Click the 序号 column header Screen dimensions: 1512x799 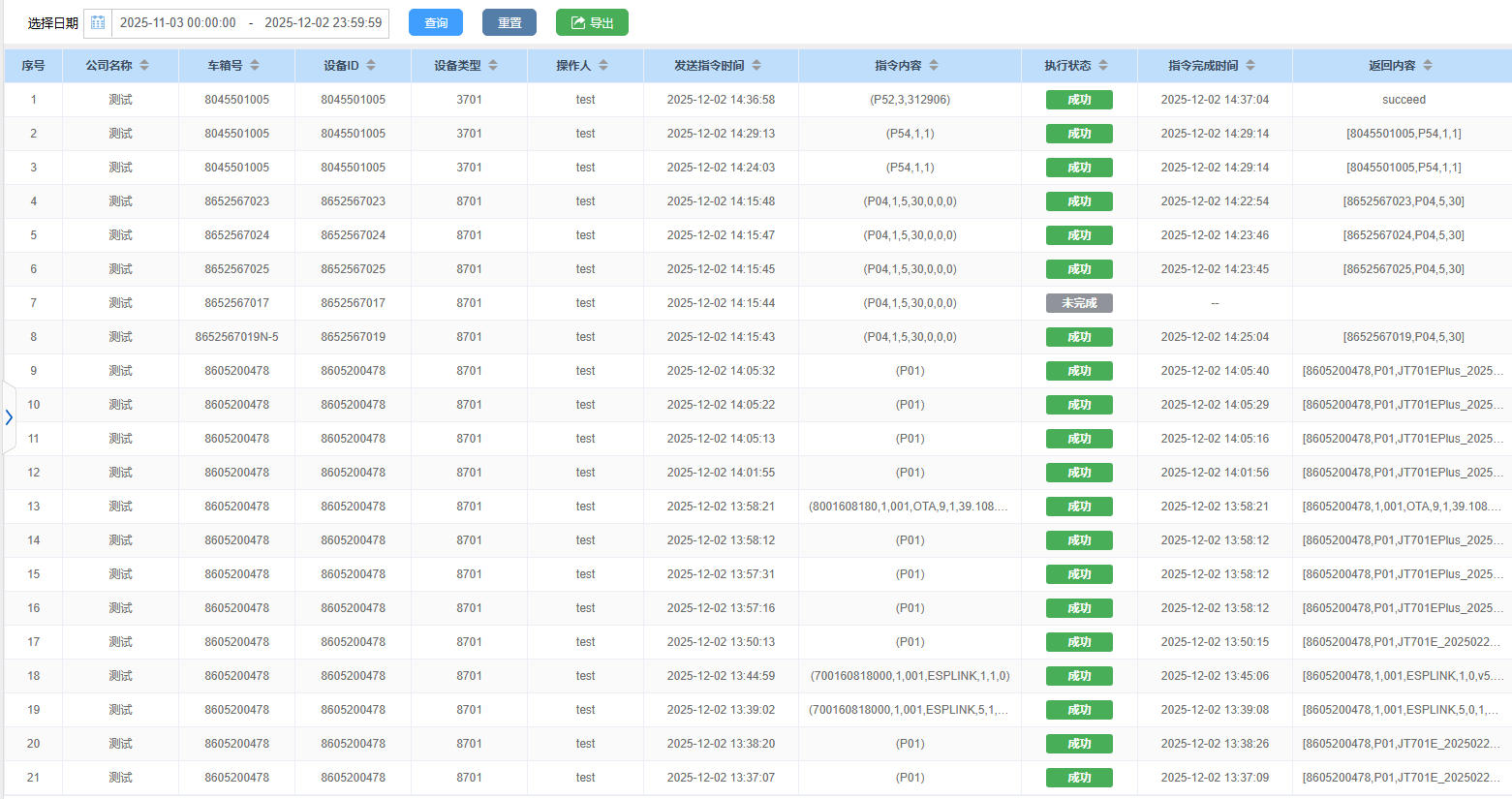pos(33,66)
